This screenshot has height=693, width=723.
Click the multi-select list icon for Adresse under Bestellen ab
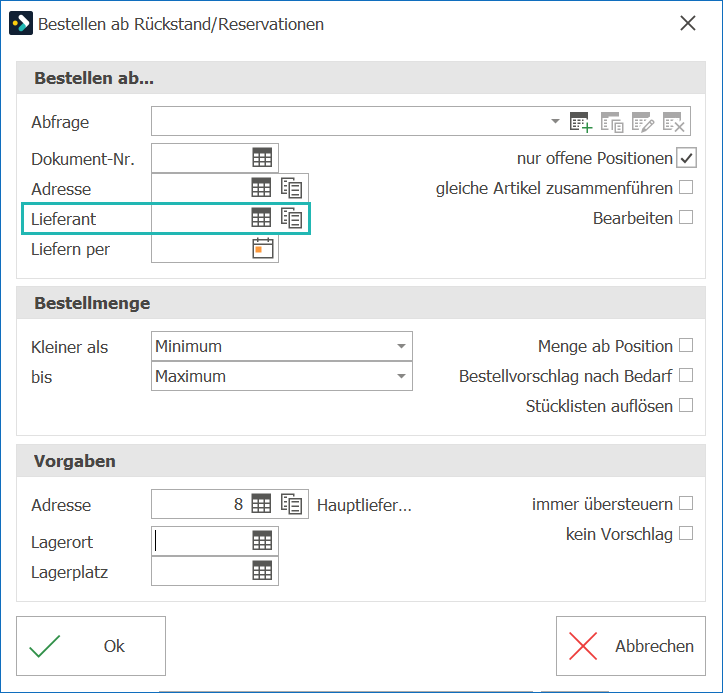point(291,188)
